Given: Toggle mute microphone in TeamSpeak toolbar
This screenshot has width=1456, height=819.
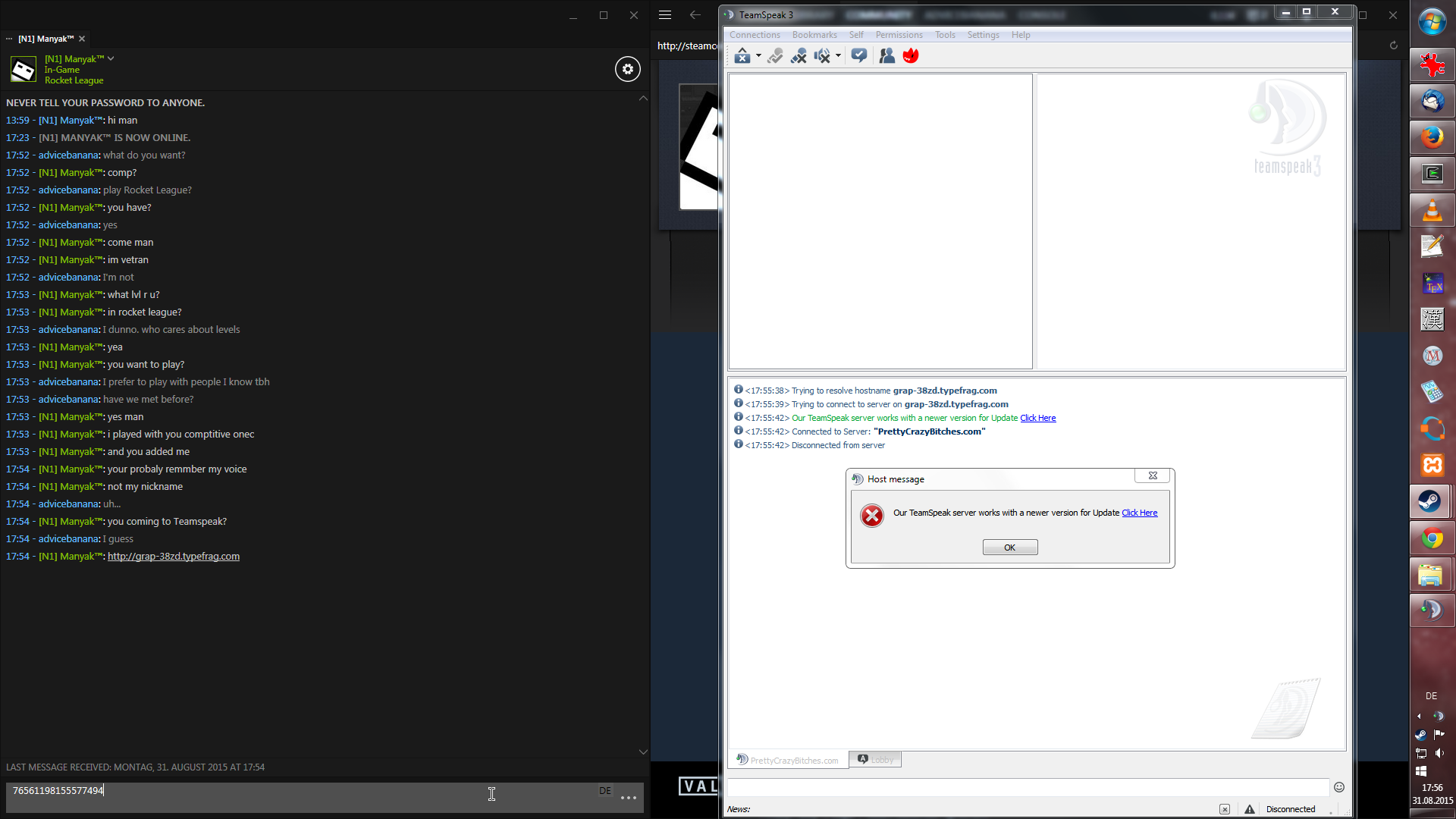Looking at the screenshot, I should tap(798, 55).
